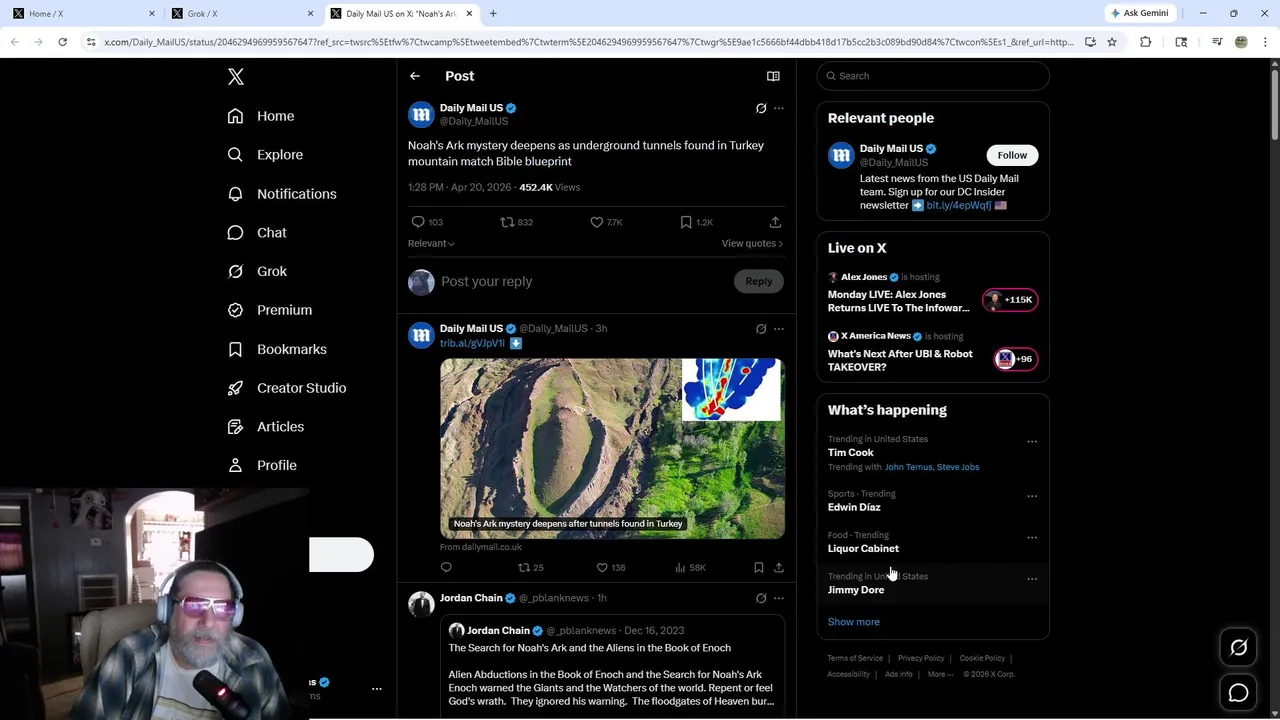Click the X logo in sidebar

(x=236, y=77)
